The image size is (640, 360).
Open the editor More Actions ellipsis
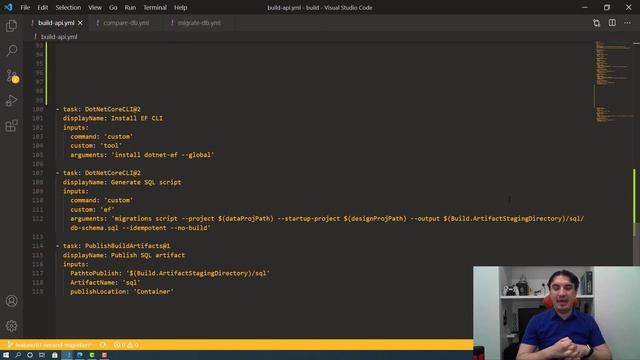[x=627, y=23]
